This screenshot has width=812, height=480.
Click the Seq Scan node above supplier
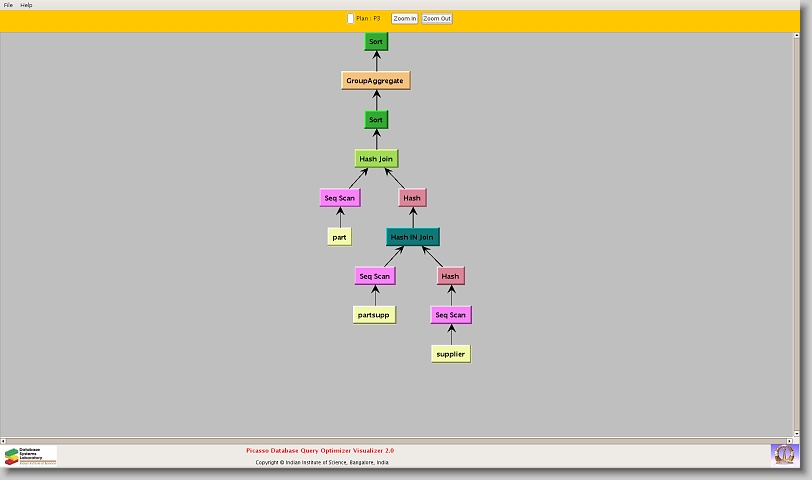point(451,315)
